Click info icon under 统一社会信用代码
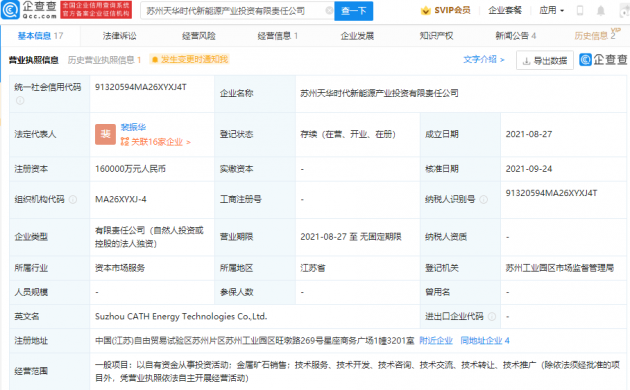This screenshot has height=390, width=630. click(20, 100)
